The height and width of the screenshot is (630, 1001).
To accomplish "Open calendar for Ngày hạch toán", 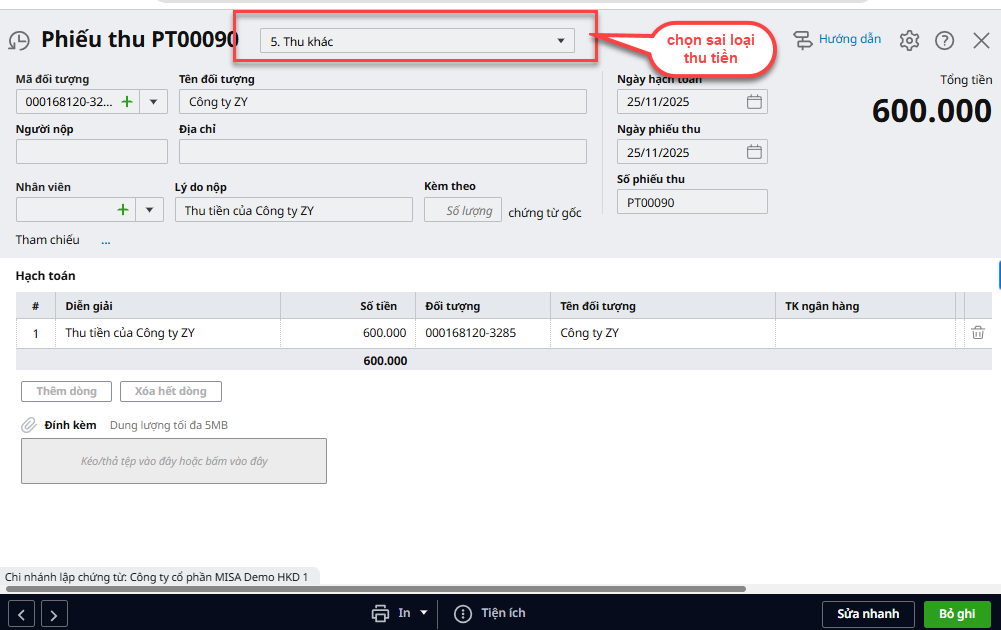I will click(755, 102).
